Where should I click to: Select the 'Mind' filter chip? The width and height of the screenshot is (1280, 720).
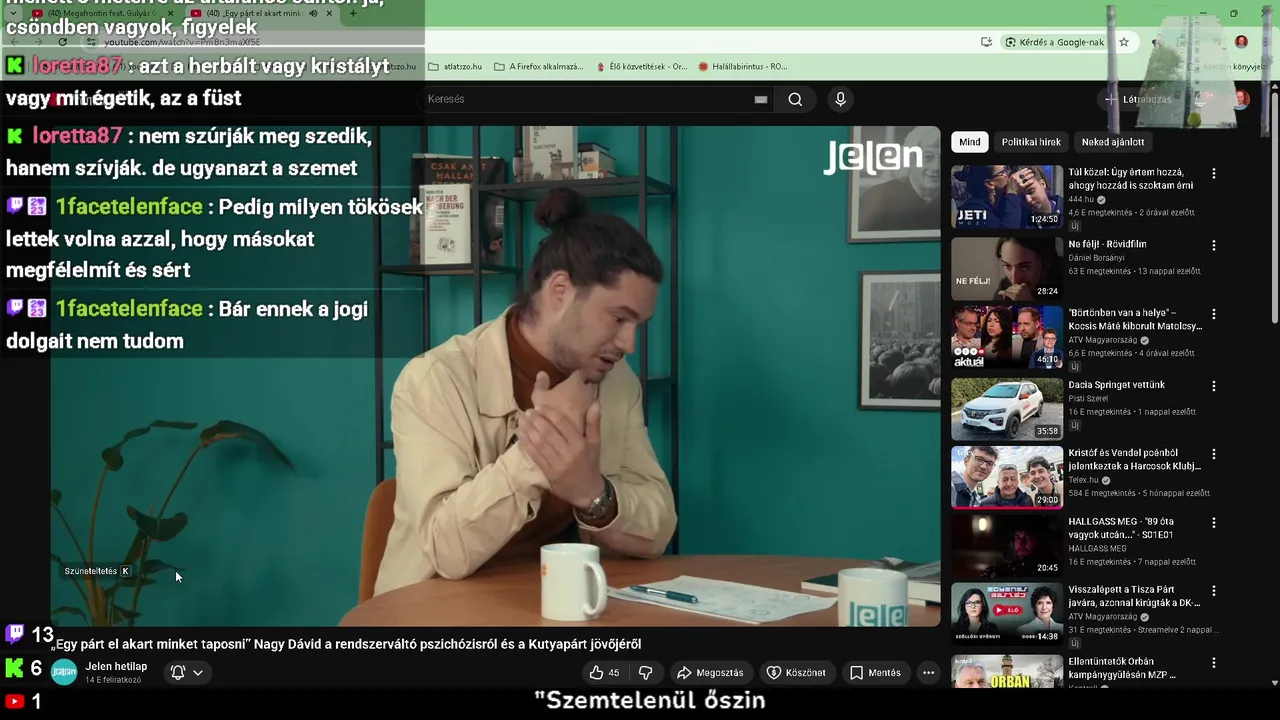point(970,142)
